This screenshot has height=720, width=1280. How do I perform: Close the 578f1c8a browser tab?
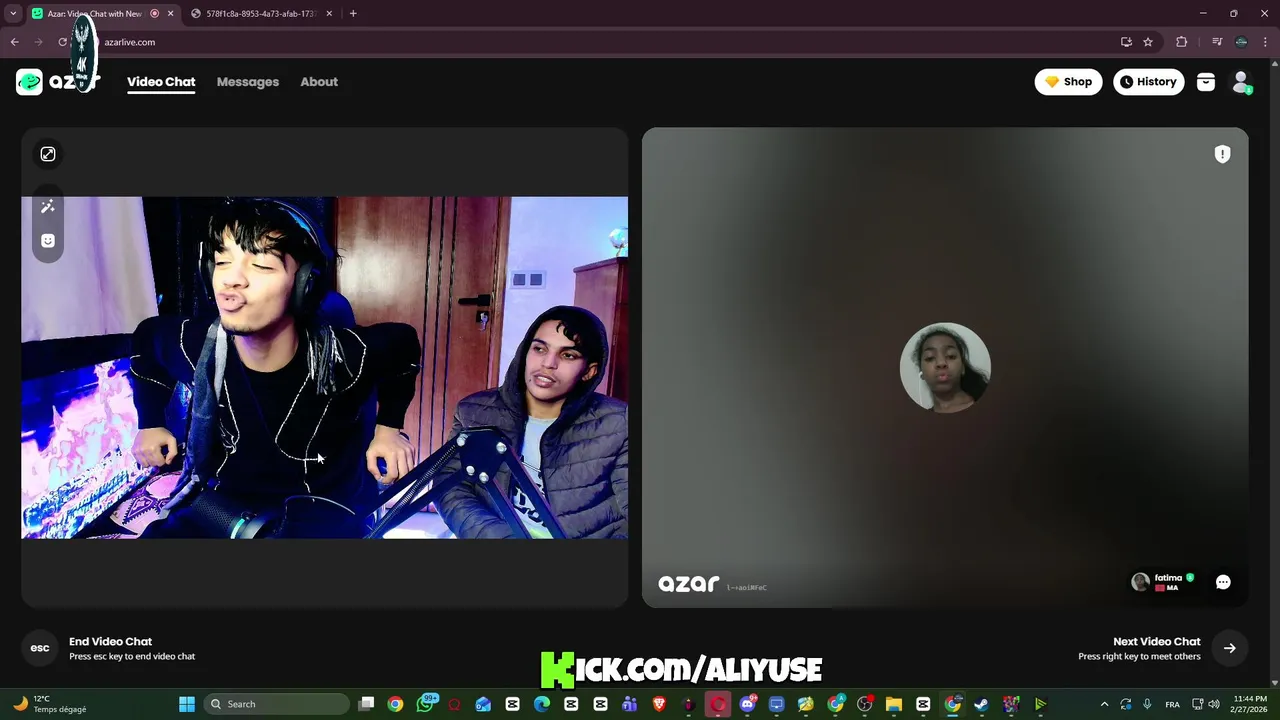330,14
